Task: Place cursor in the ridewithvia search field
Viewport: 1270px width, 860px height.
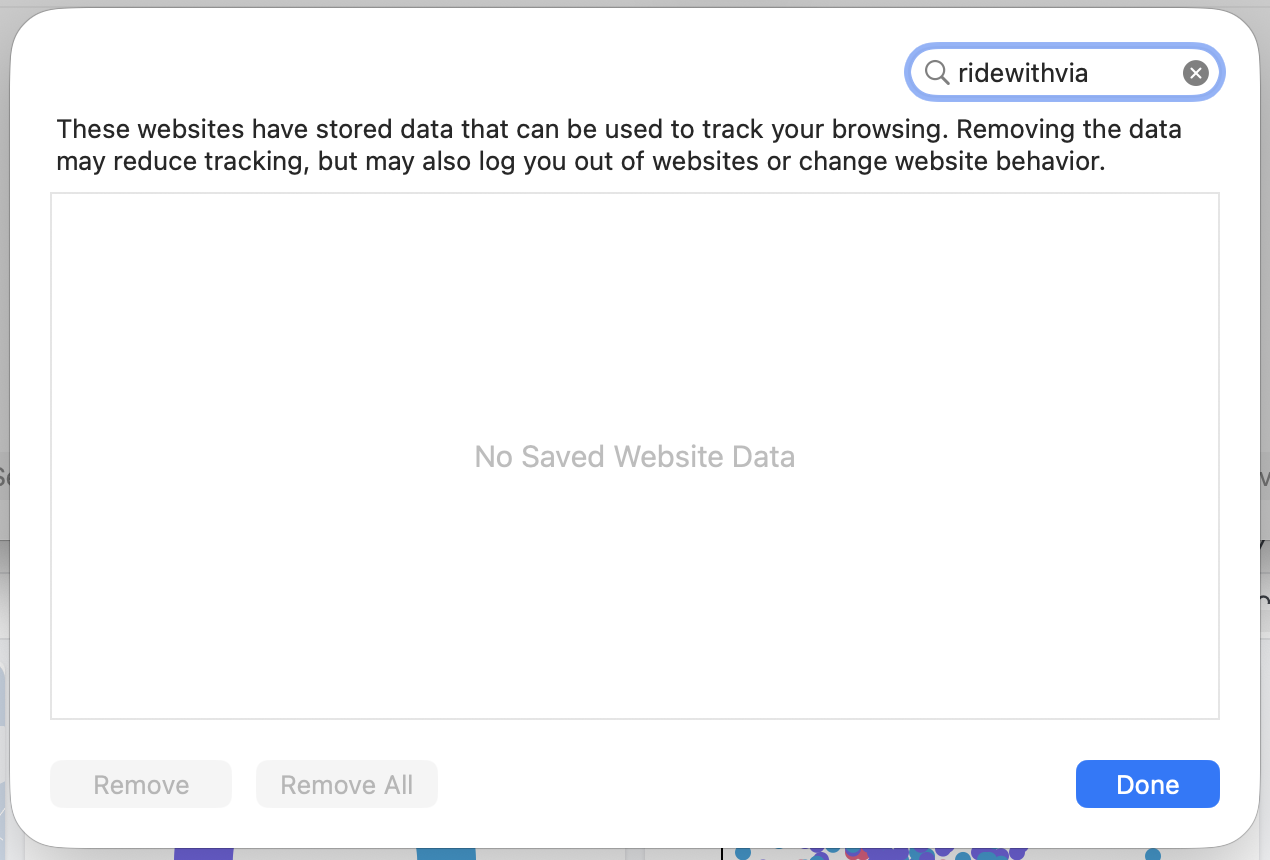Action: coord(1064,73)
